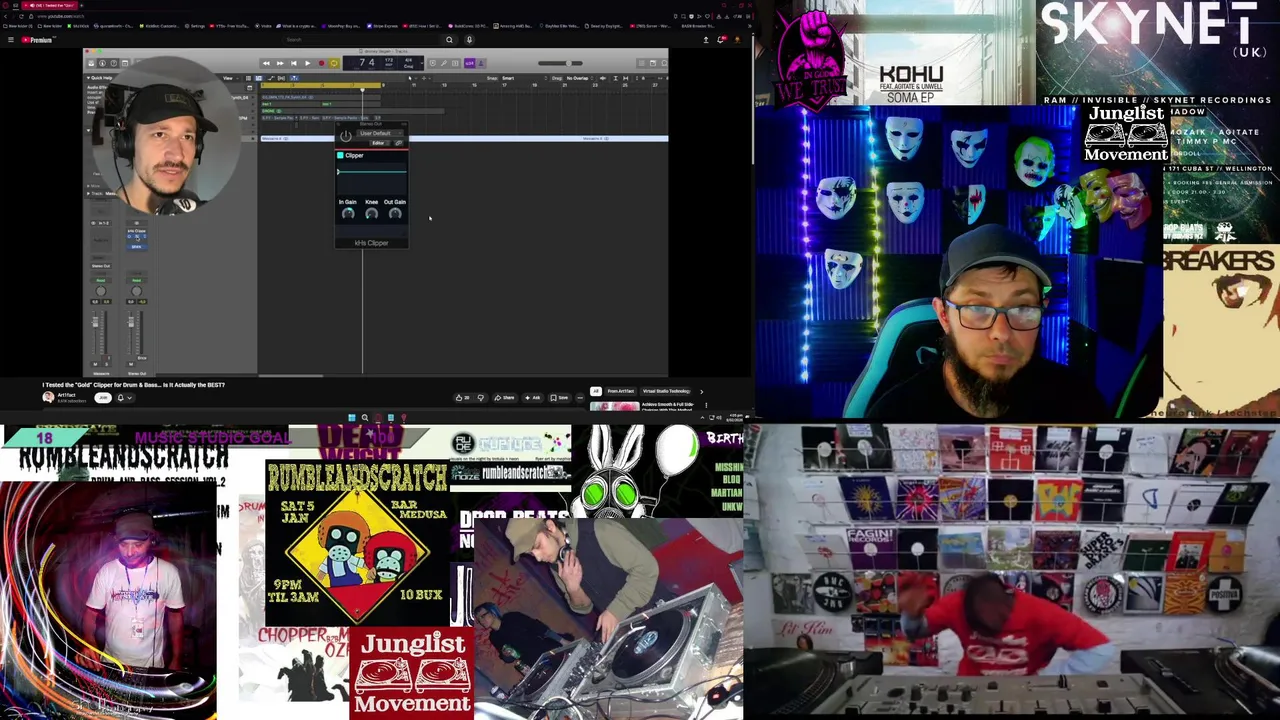Open the taskbar clock and date
The image size is (1280, 720).
734,417
